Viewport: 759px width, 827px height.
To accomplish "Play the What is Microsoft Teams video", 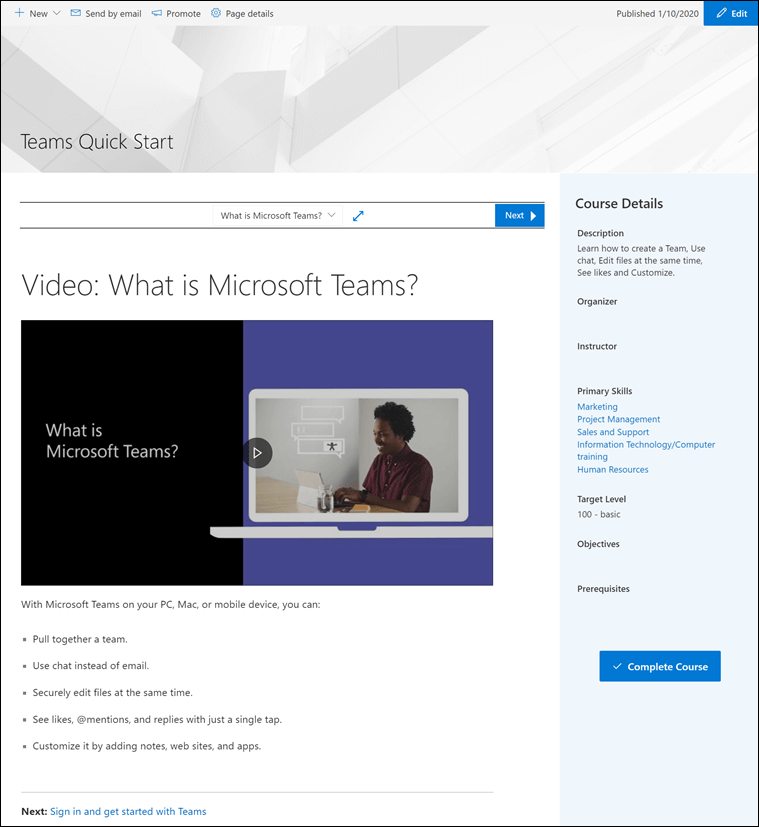I will click(257, 453).
